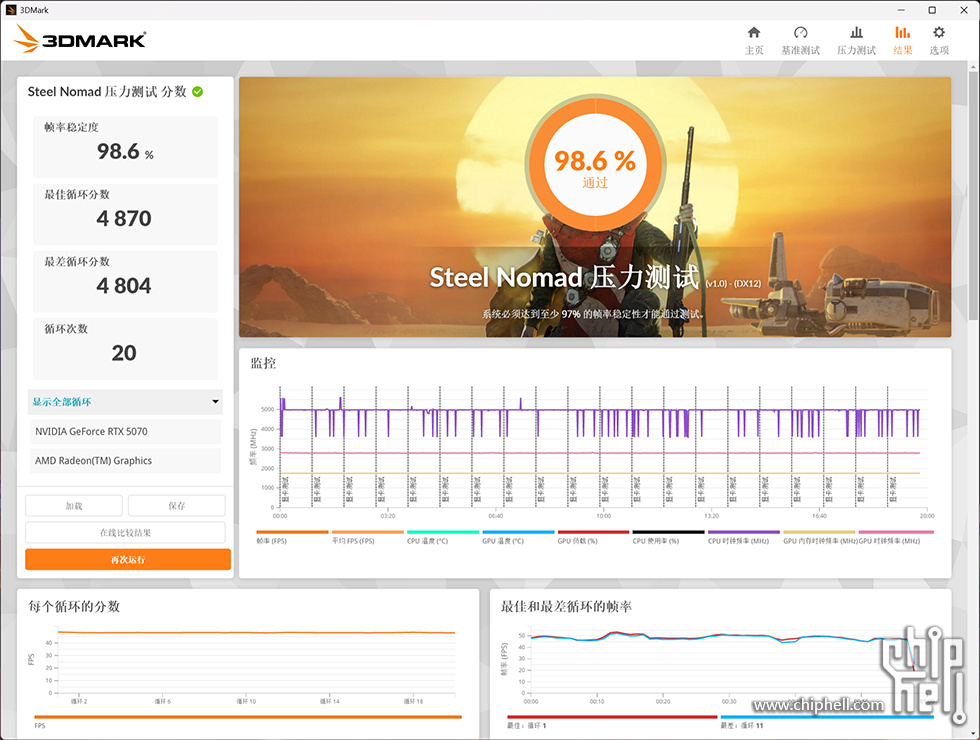Click the 在线比较结果 compare online button
Image resolution: width=980 pixels, height=740 pixels.
(125, 533)
